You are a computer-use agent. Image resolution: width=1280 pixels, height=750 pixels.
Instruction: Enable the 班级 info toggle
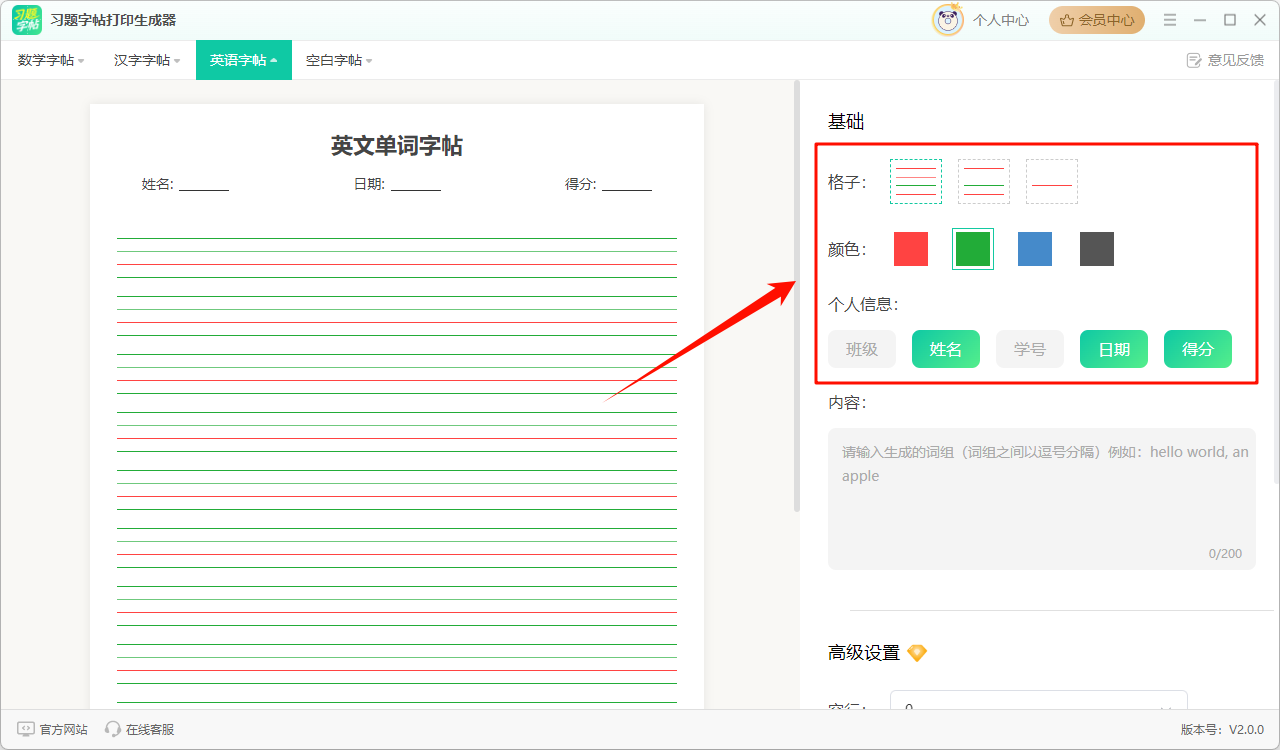tap(862, 349)
